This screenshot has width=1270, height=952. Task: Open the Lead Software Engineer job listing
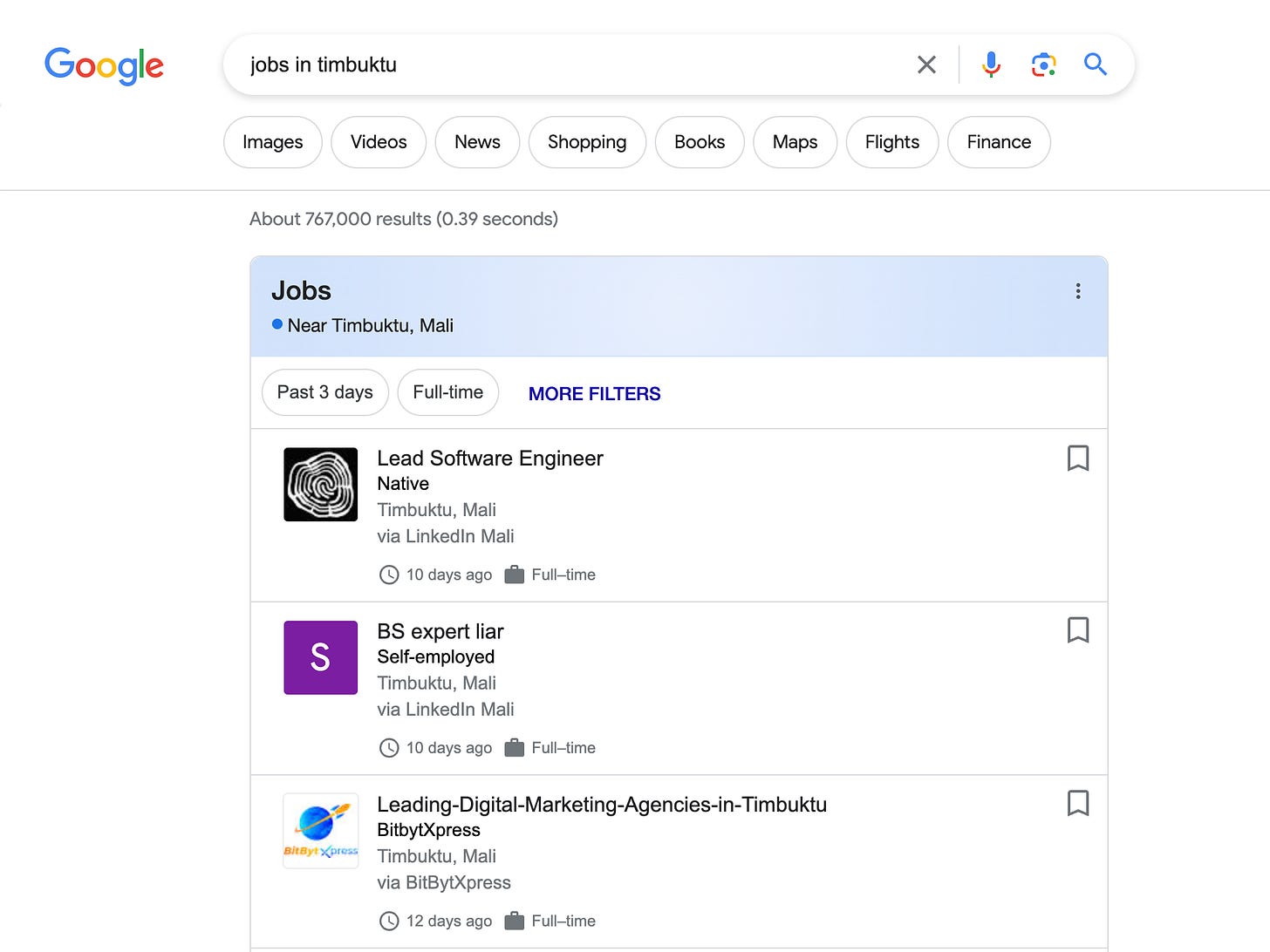coord(489,458)
